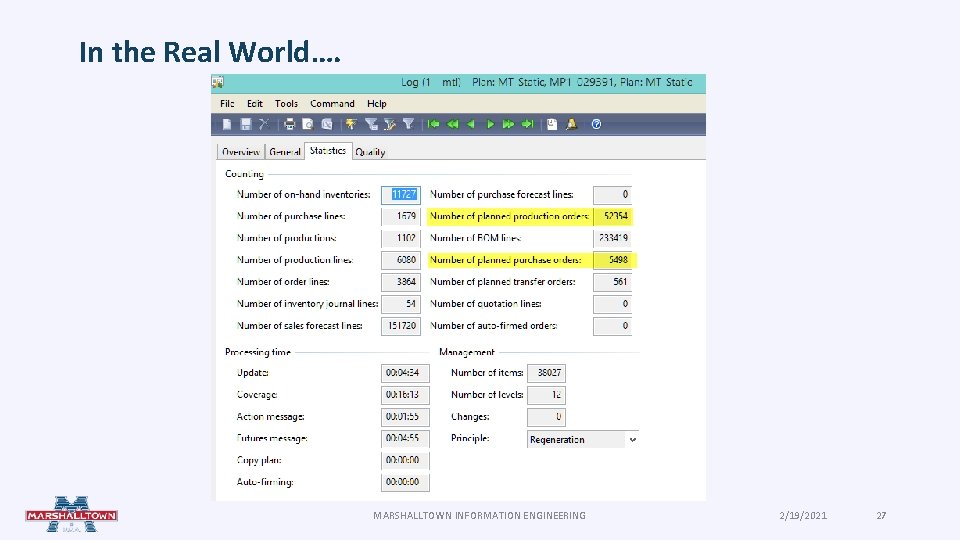Click 'Number of planned purchase orders' label

pyautogui.click(x=506, y=260)
